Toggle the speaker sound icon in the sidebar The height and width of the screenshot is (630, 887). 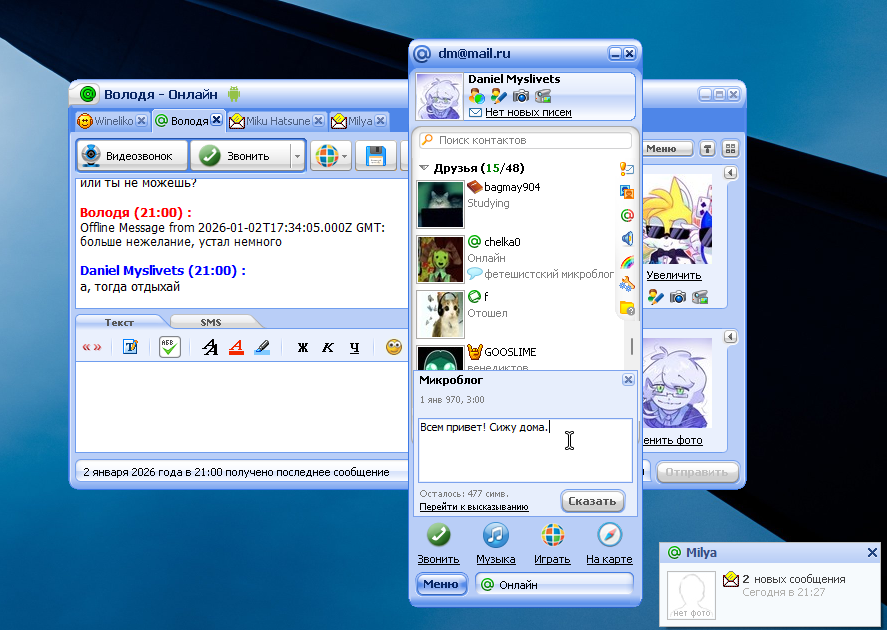click(x=627, y=239)
